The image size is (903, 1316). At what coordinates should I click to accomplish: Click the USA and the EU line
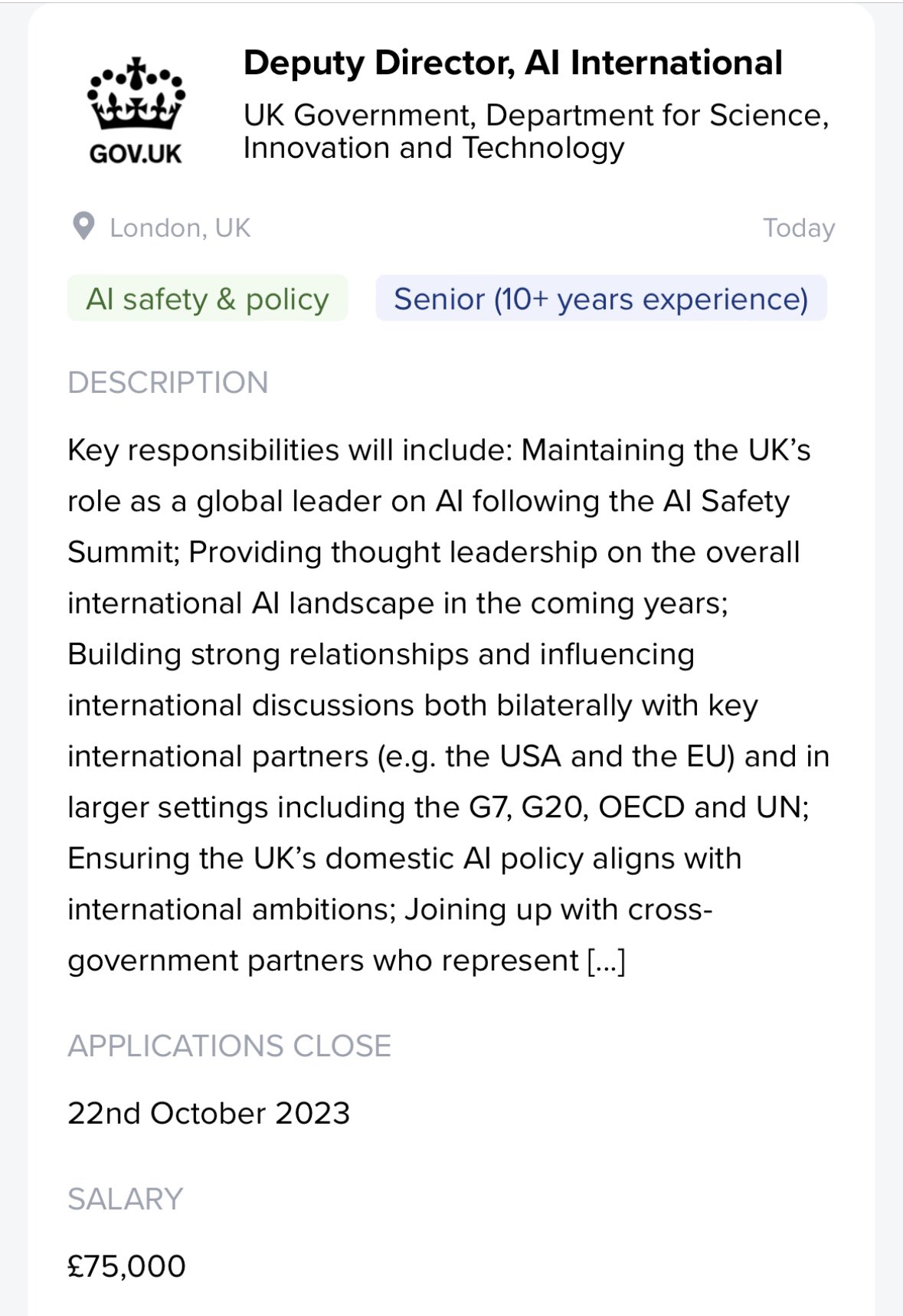pyautogui.click(x=449, y=757)
